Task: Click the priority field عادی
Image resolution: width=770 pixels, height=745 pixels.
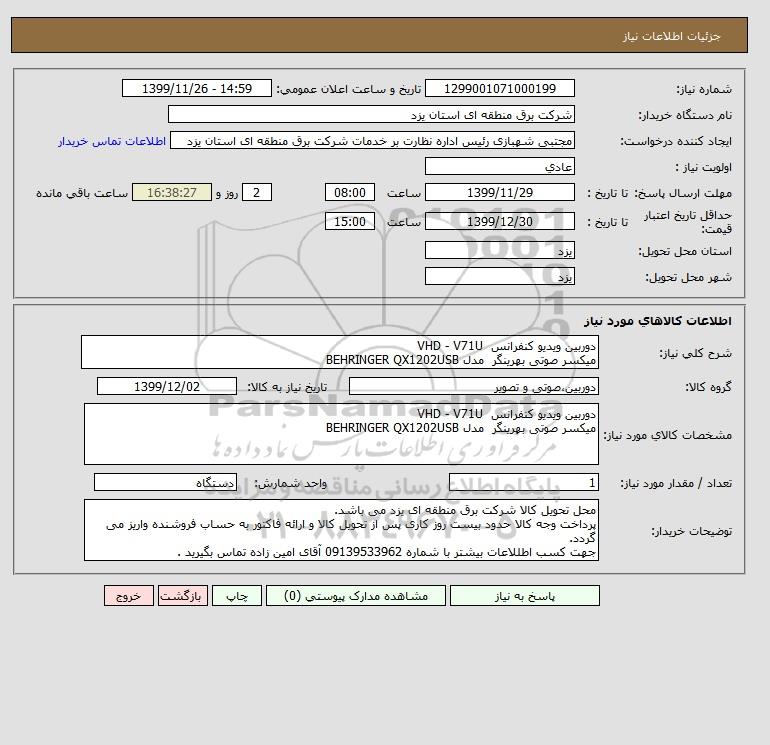Action: coord(499,167)
